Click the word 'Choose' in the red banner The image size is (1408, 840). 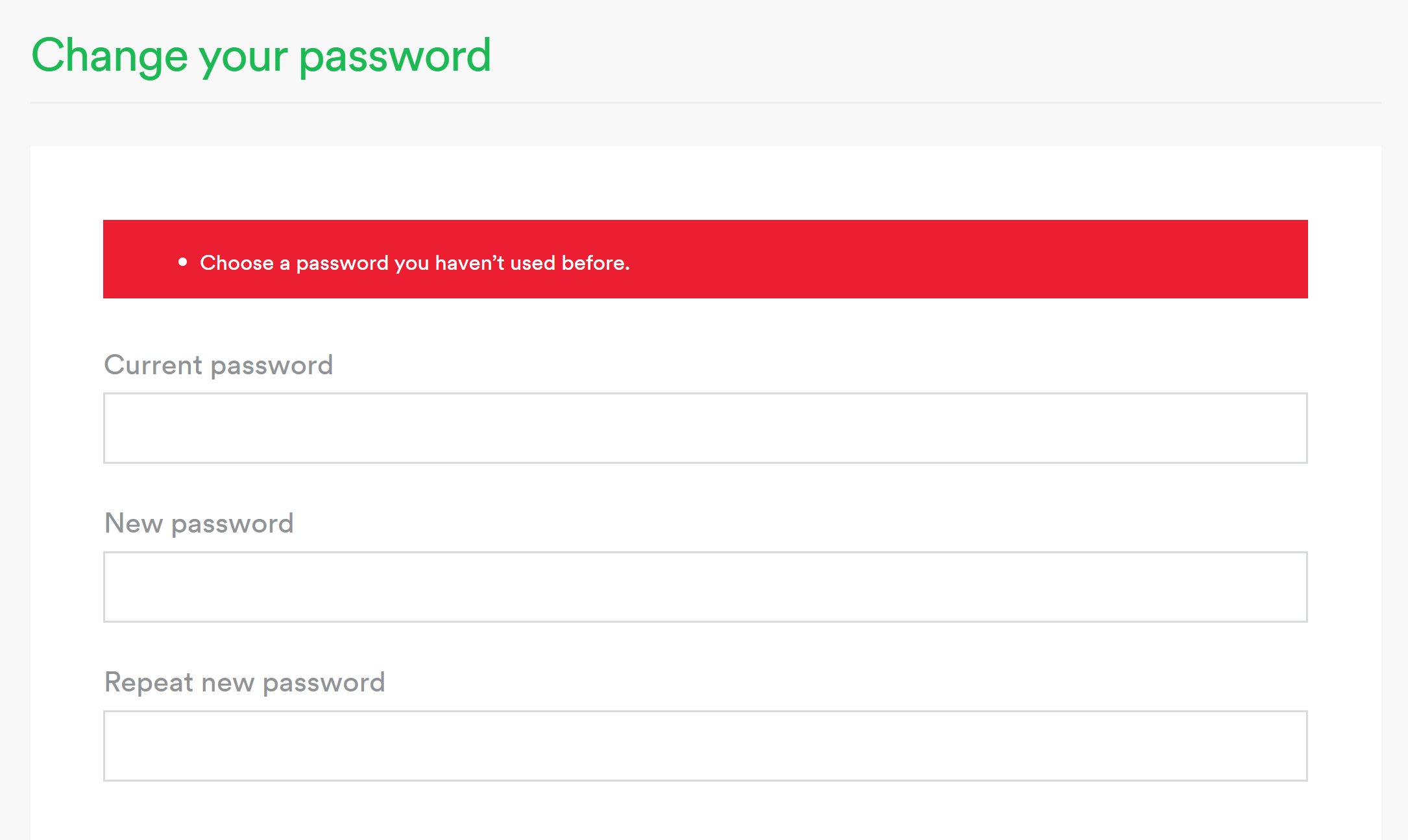point(237,263)
